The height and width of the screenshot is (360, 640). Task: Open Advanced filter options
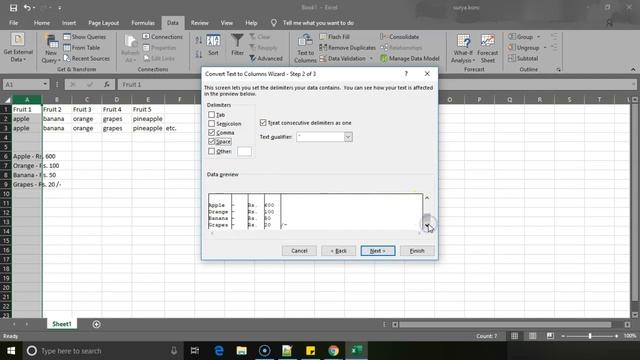266,58
